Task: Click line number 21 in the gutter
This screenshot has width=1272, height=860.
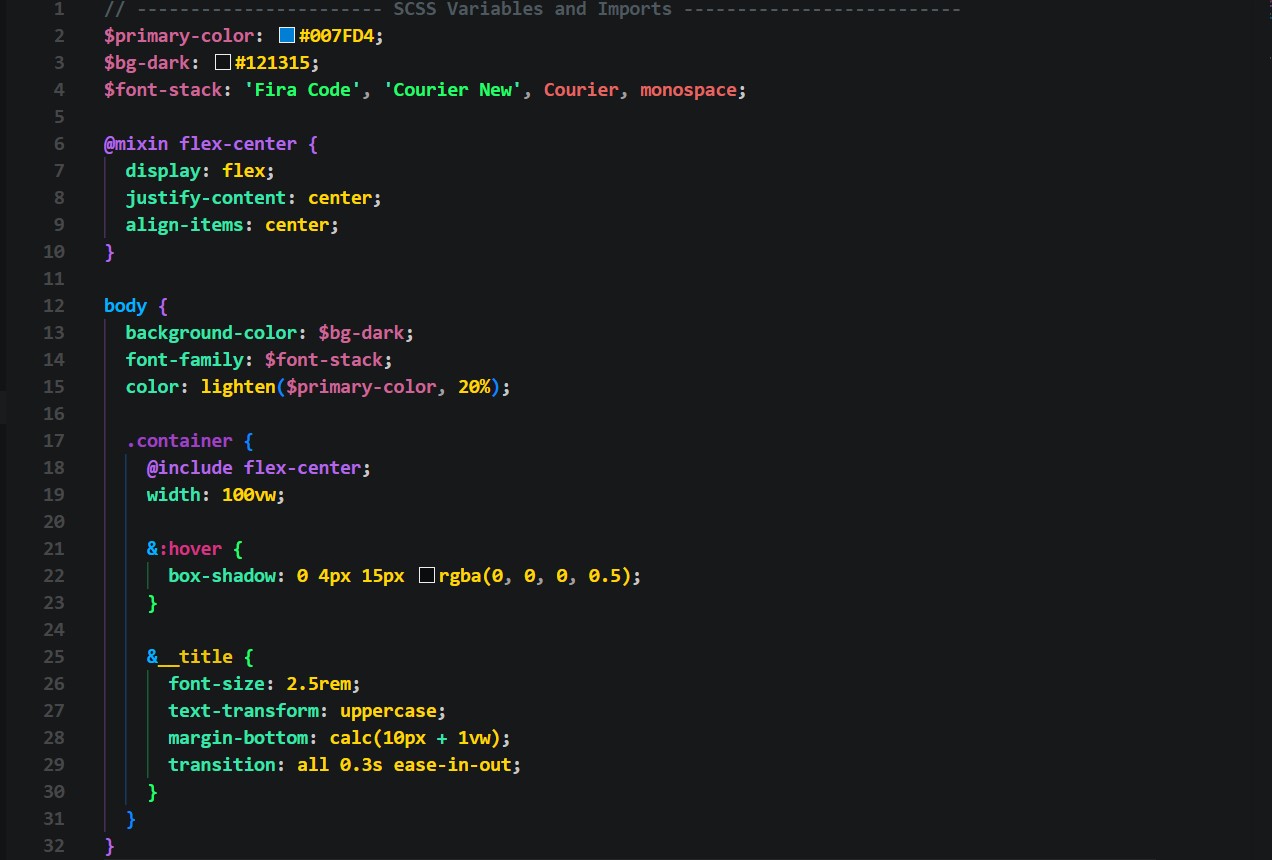Action: [x=54, y=549]
